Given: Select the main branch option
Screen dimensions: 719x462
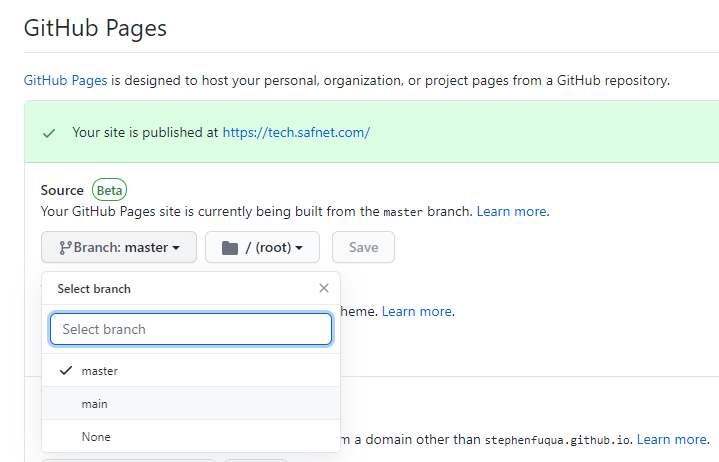Looking at the screenshot, I should [191, 403].
